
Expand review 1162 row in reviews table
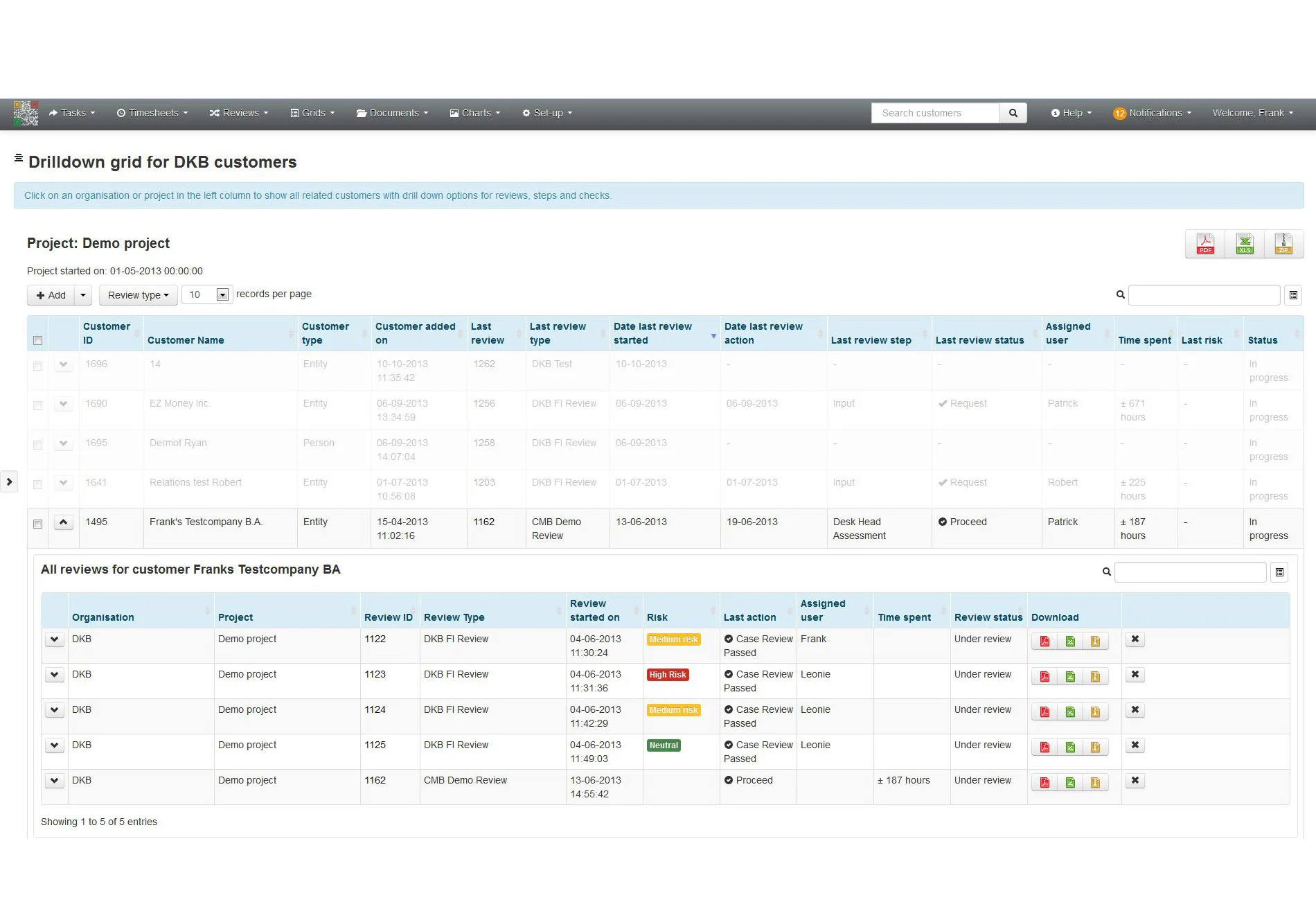(55, 781)
